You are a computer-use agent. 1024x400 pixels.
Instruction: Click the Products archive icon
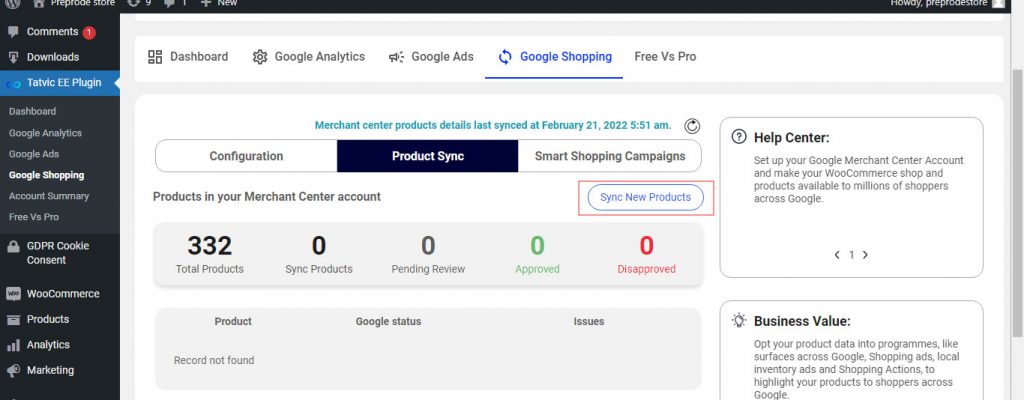(13, 320)
